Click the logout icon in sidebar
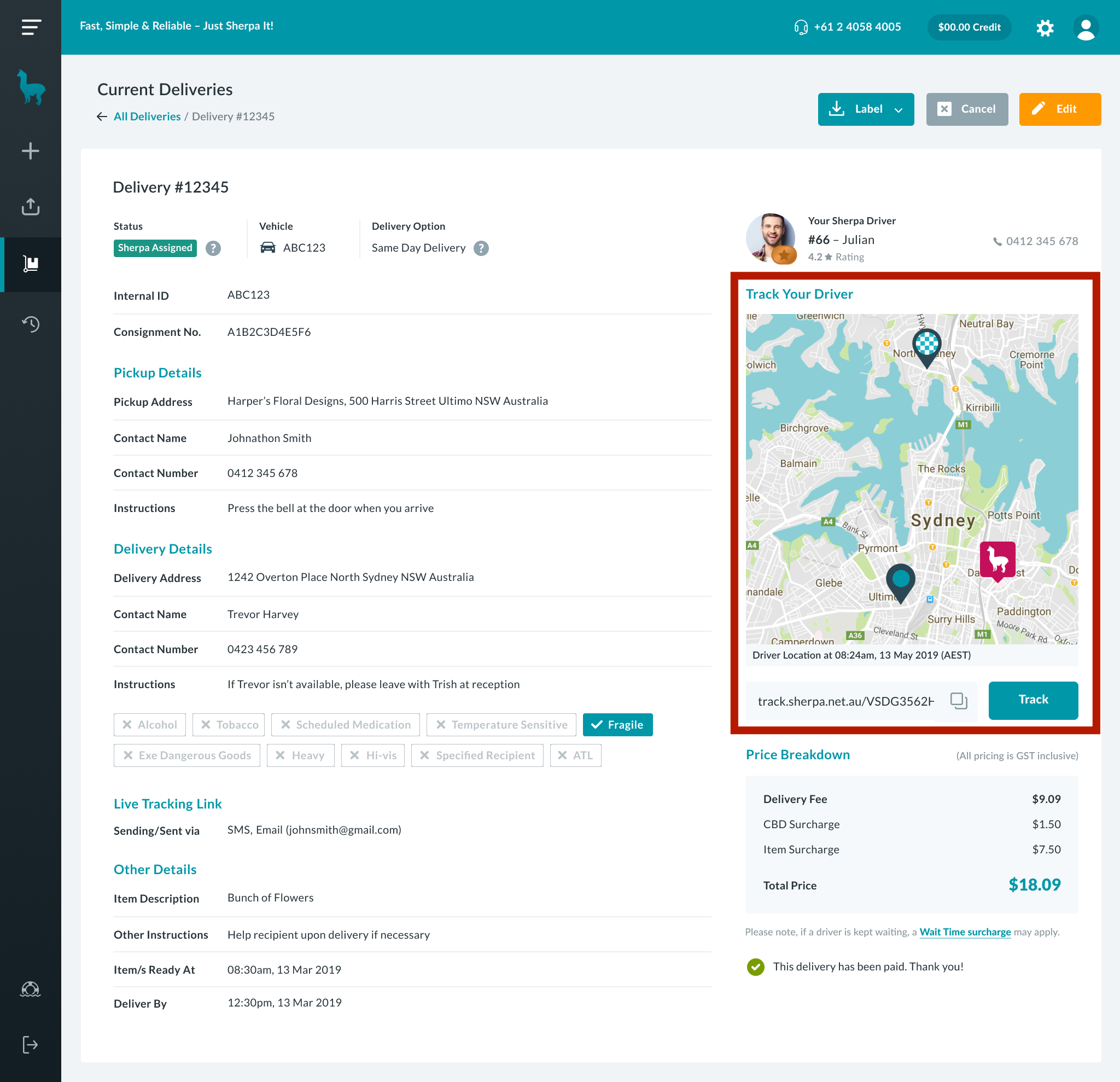 click(x=30, y=1044)
